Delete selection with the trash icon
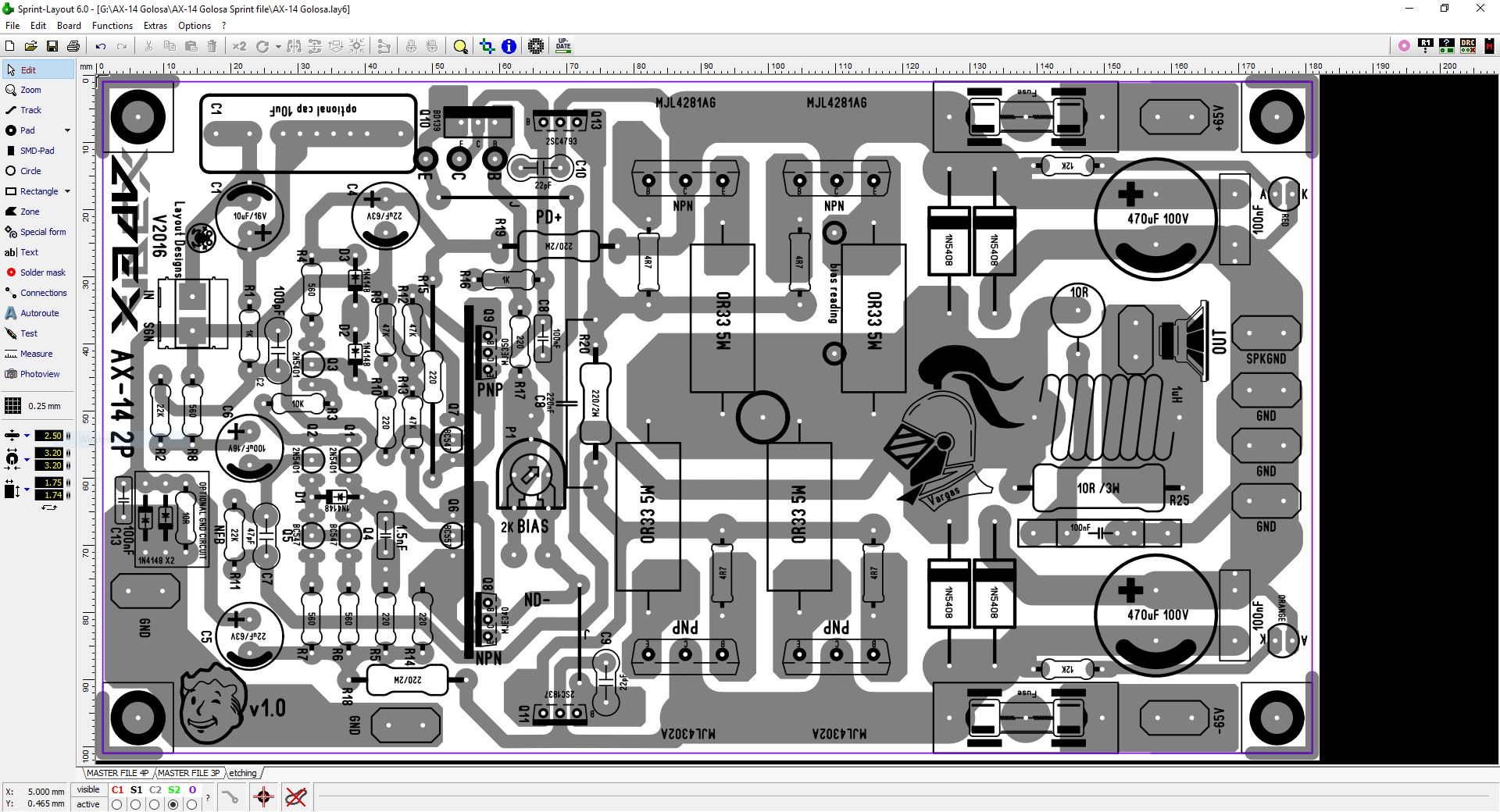 pos(212,47)
